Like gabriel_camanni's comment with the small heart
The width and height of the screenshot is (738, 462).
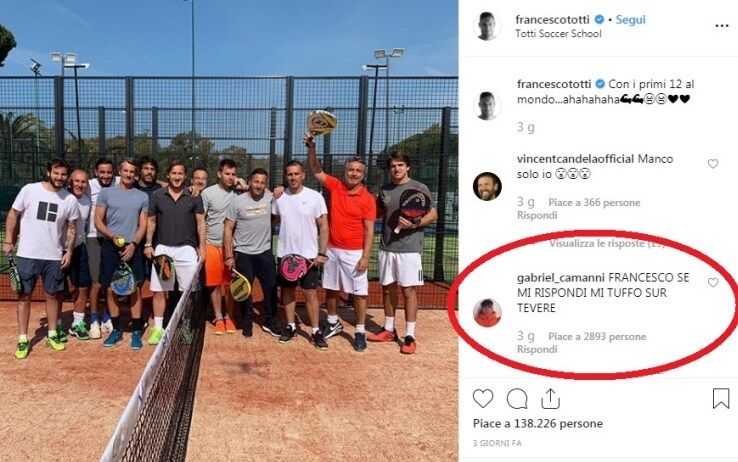pos(713,282)
